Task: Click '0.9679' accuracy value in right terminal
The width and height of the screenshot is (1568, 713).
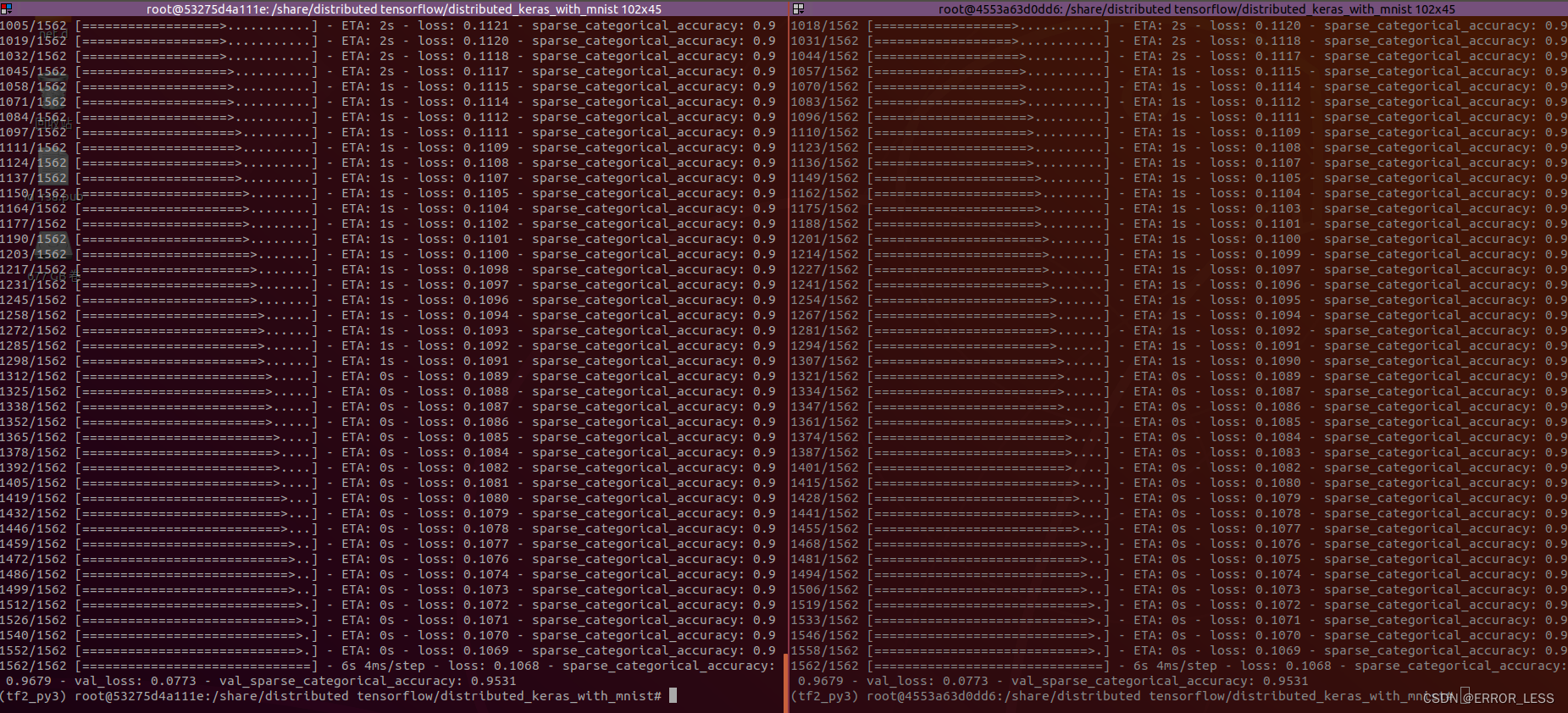Action: (820, 681)
